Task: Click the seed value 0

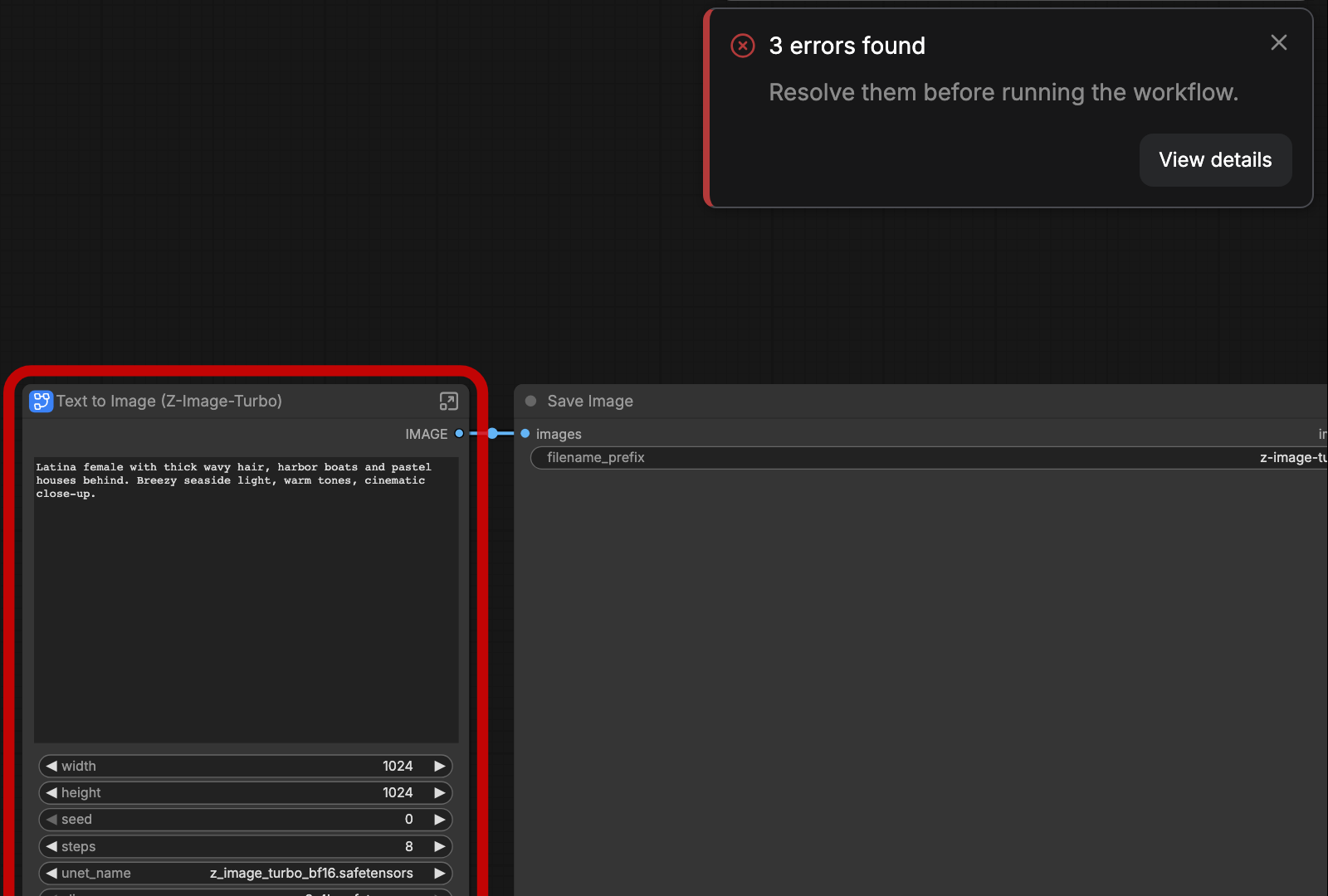Action: coord(408,820)
